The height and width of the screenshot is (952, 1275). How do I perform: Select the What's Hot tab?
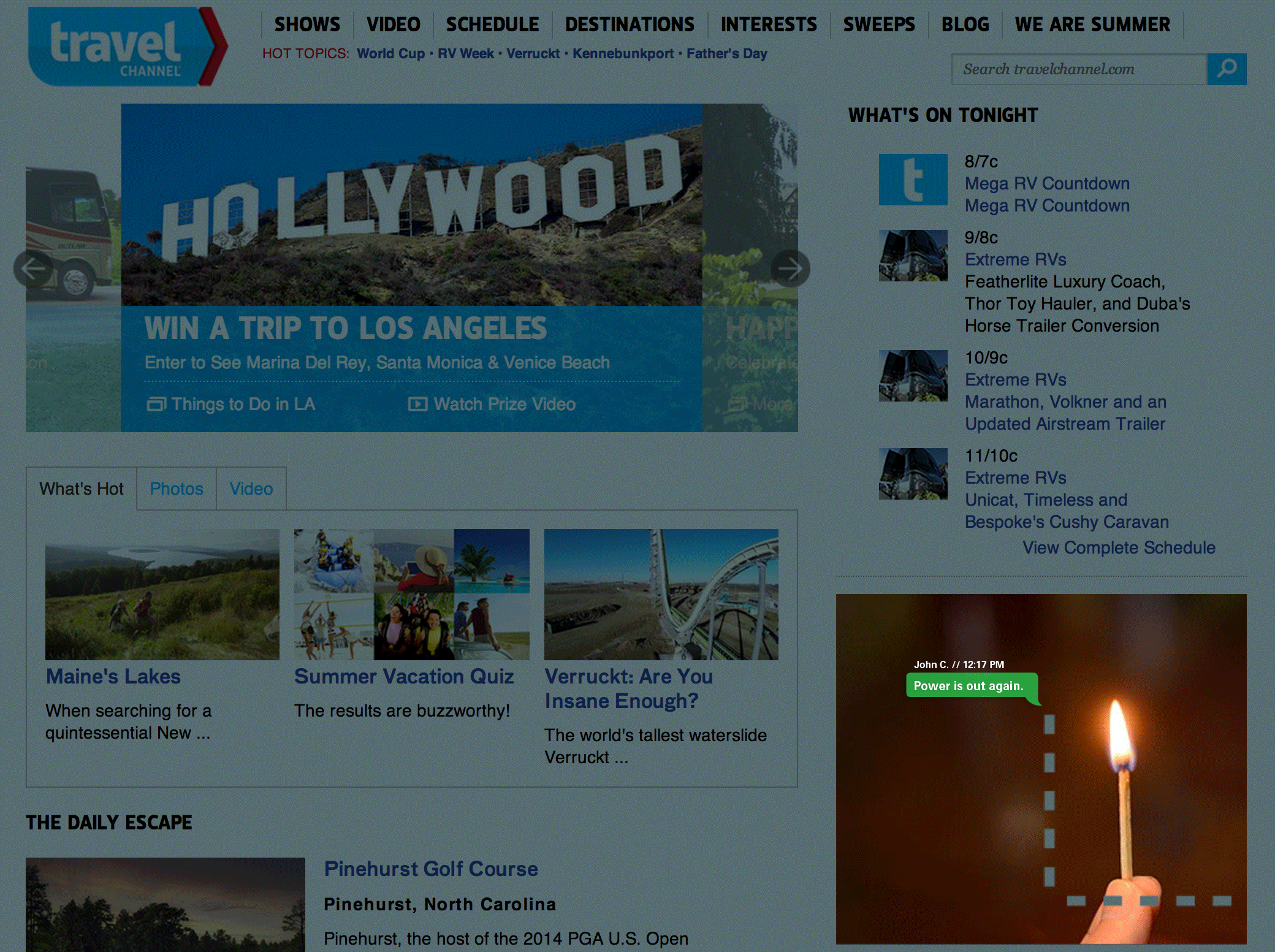pyautogui.click(x=82, y=489)
